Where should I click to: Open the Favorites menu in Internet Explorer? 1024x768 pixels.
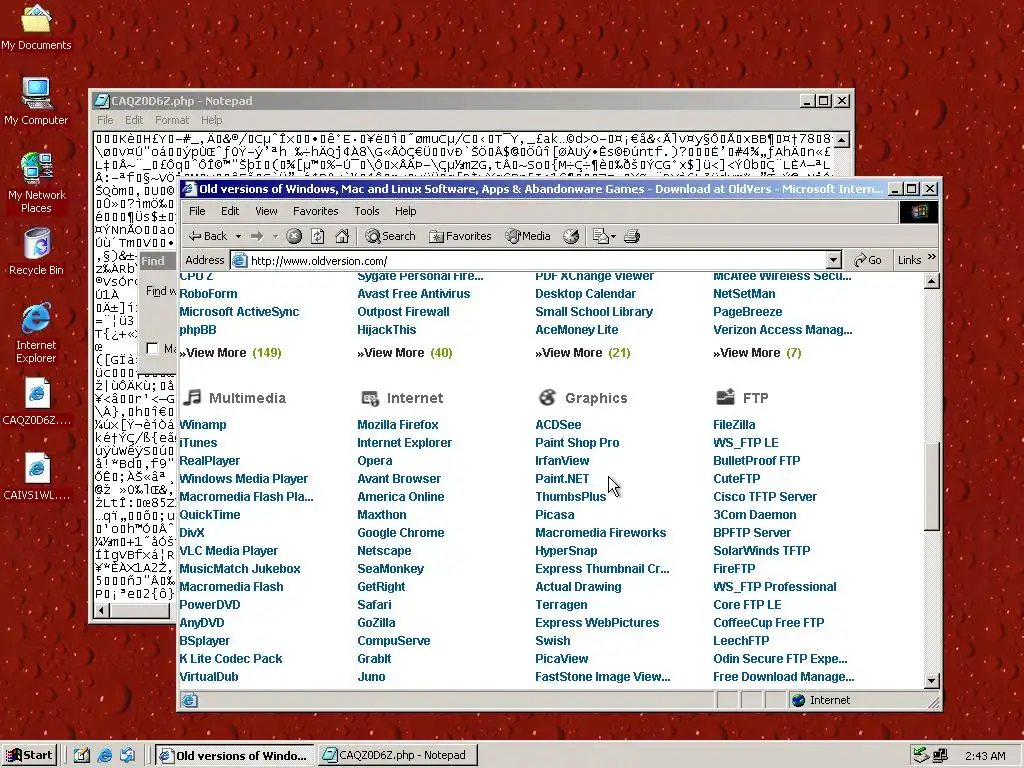(315, 211)
